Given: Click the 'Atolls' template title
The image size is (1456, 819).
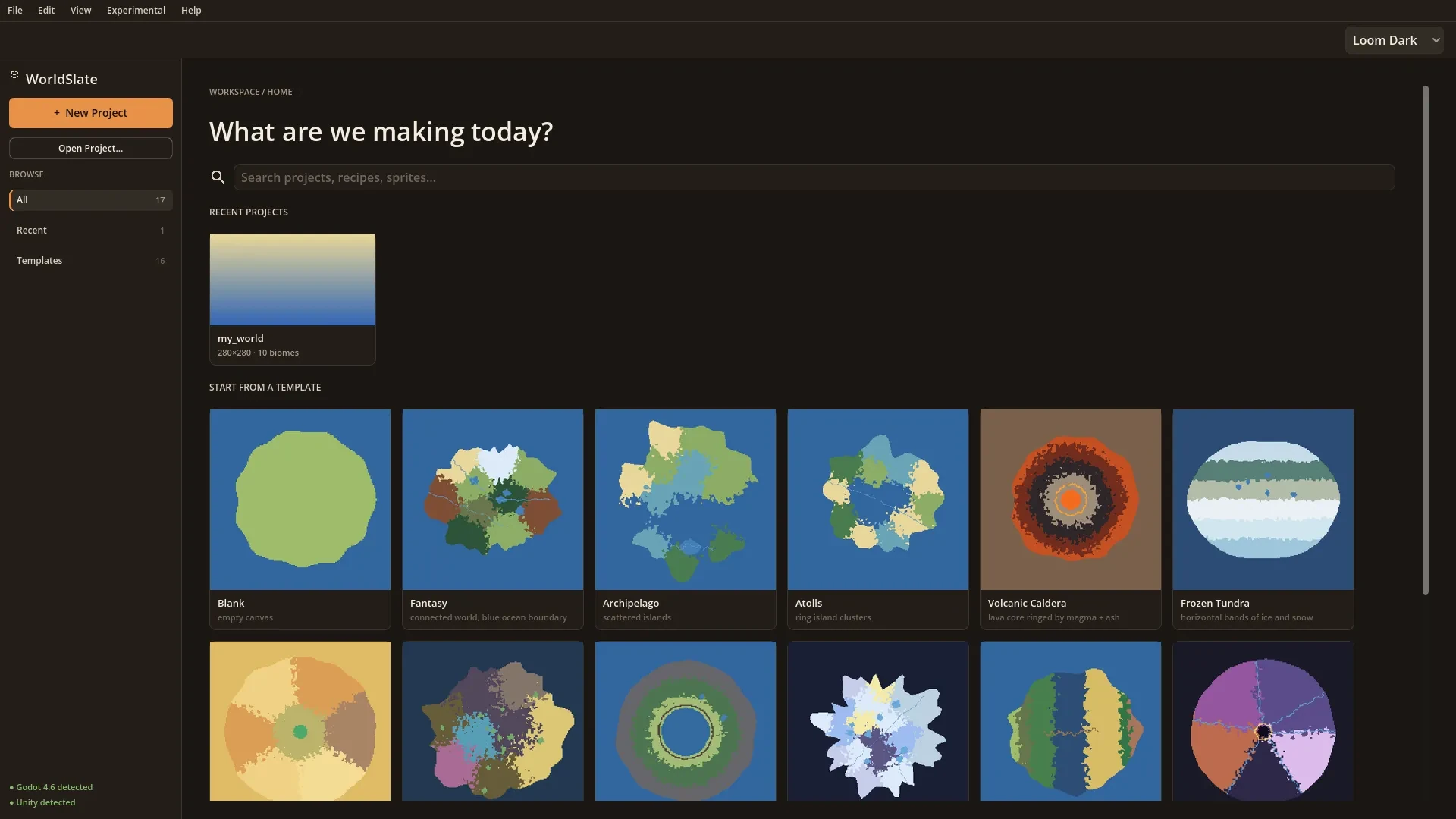Looking at the screenshot, I should pyautogui.click(x=808, y=604).
